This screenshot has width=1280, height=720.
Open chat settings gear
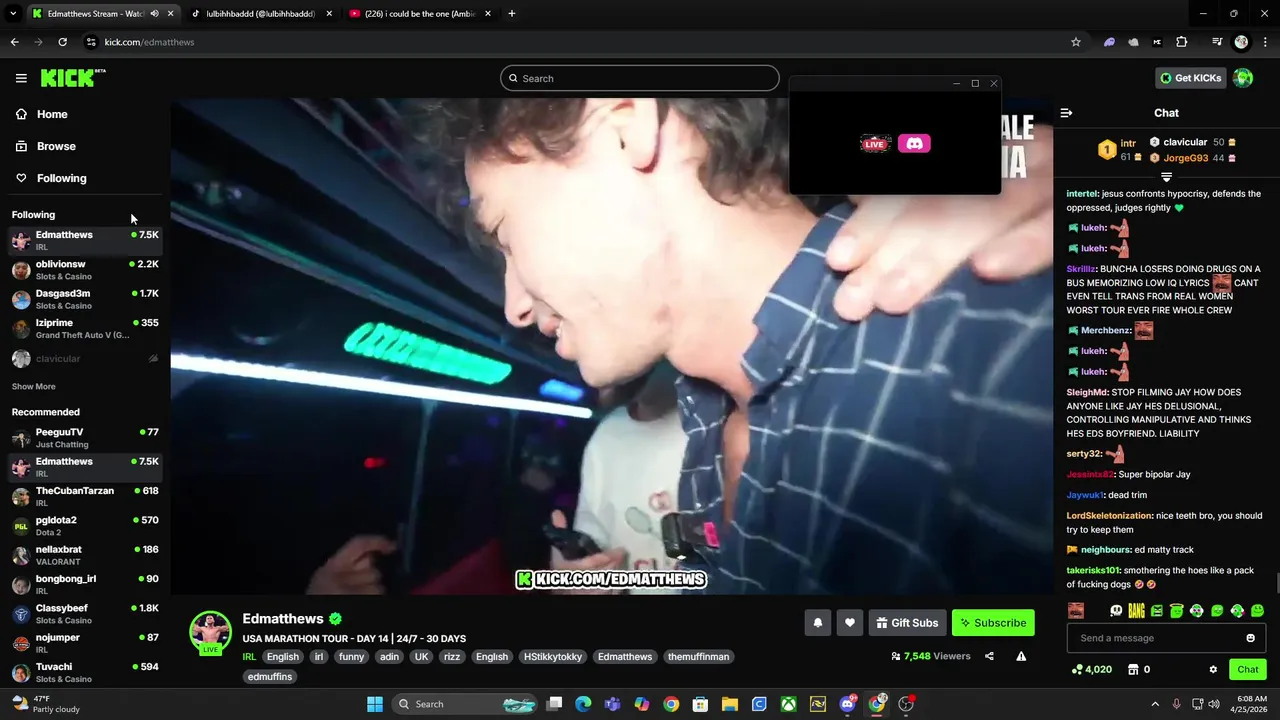(1213, 669)
